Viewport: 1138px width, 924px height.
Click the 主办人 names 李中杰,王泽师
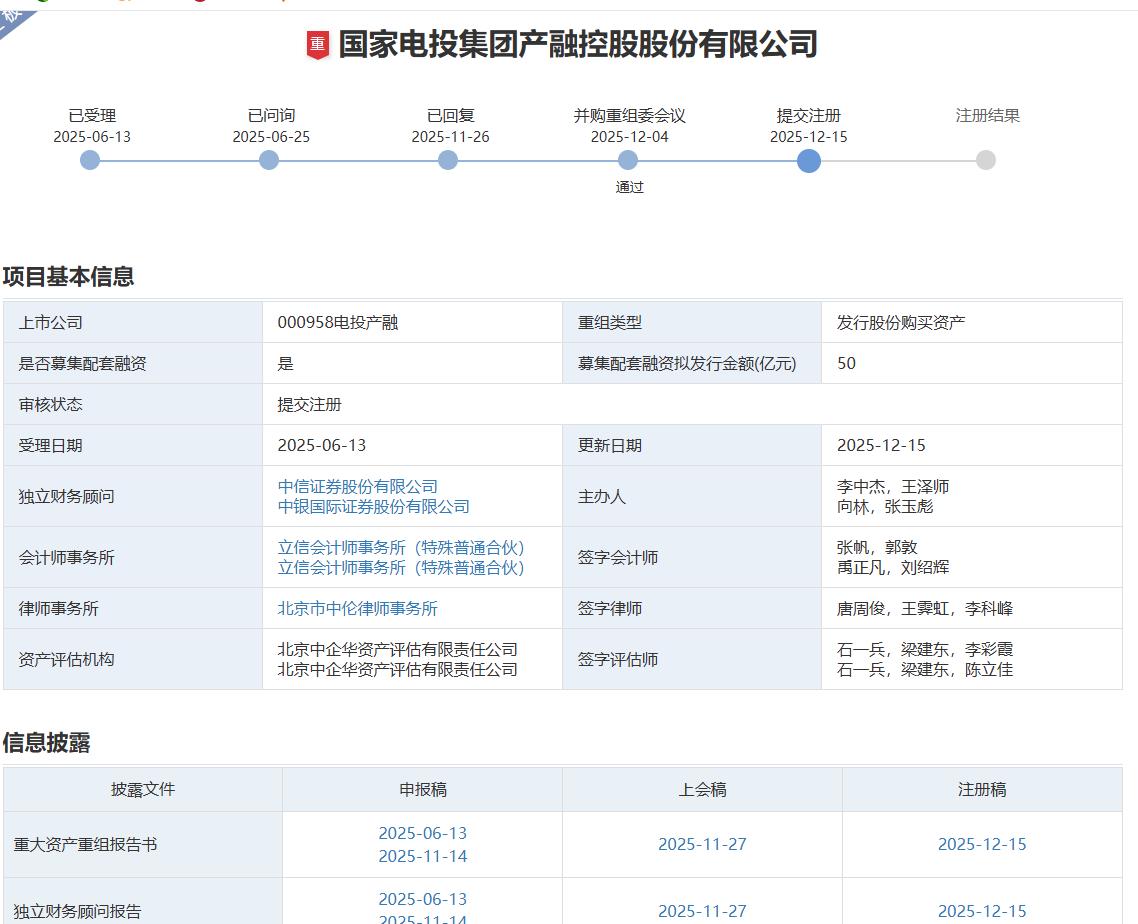(893, 486)
